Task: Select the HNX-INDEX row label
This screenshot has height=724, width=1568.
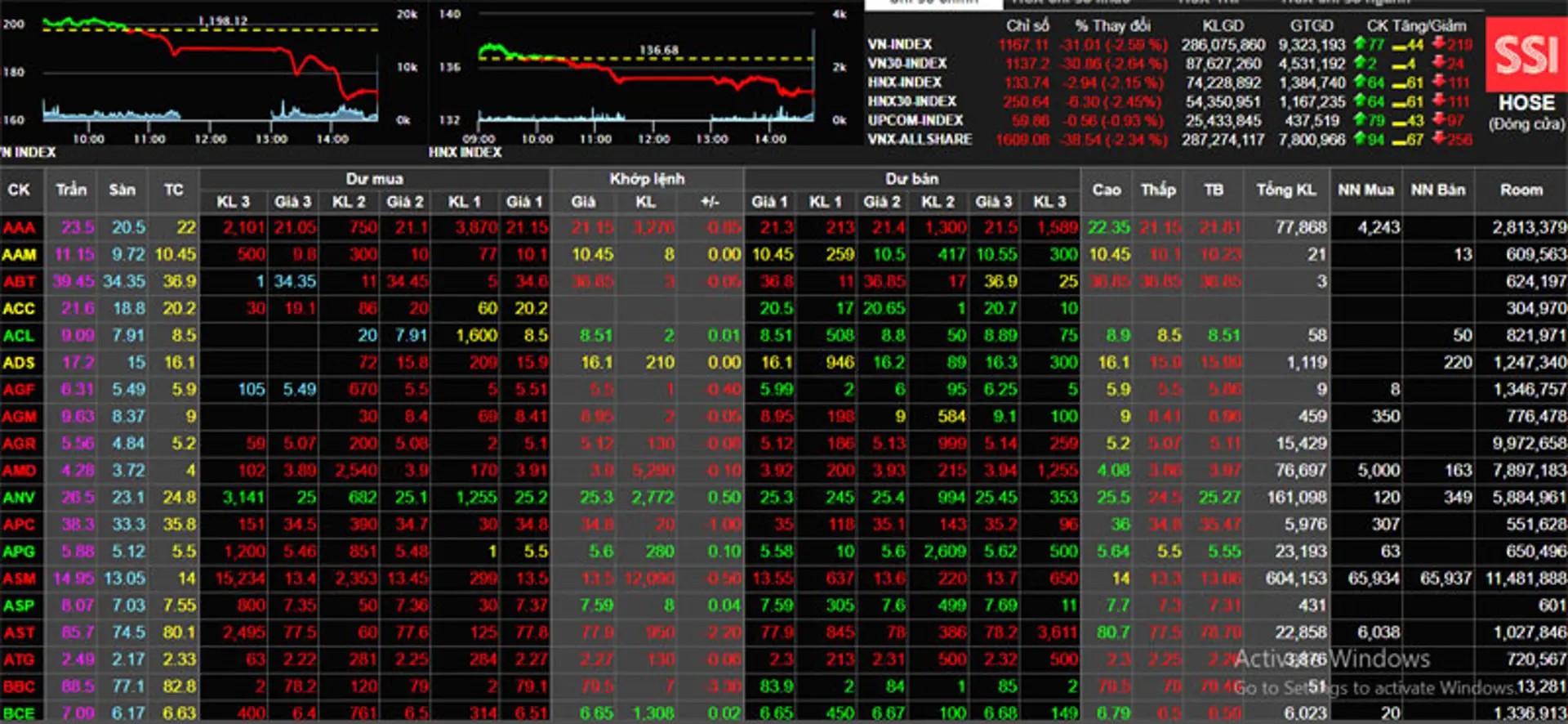Action: (x=905, y=82)
